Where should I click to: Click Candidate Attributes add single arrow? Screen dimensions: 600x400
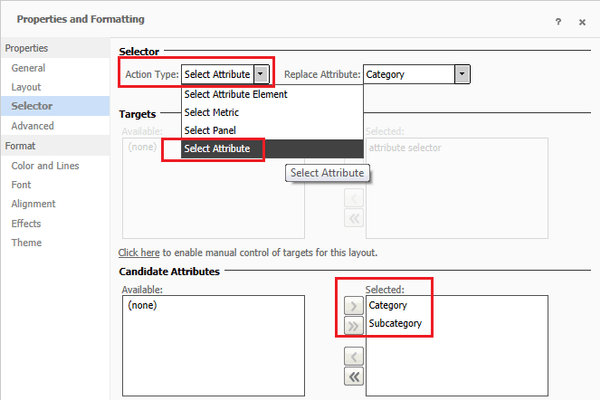pyautogui.click(x=354, y=306)
